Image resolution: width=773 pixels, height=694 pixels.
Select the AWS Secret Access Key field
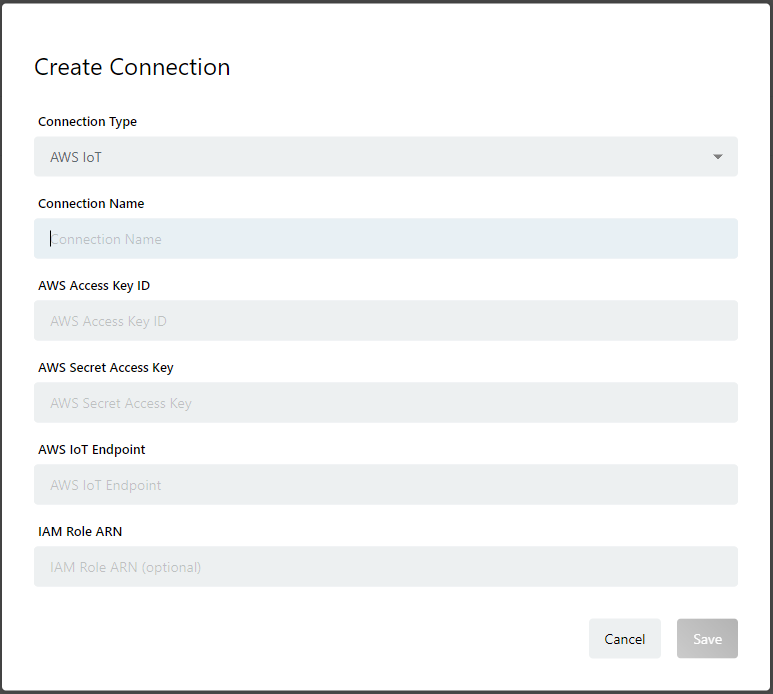[386, 402]
